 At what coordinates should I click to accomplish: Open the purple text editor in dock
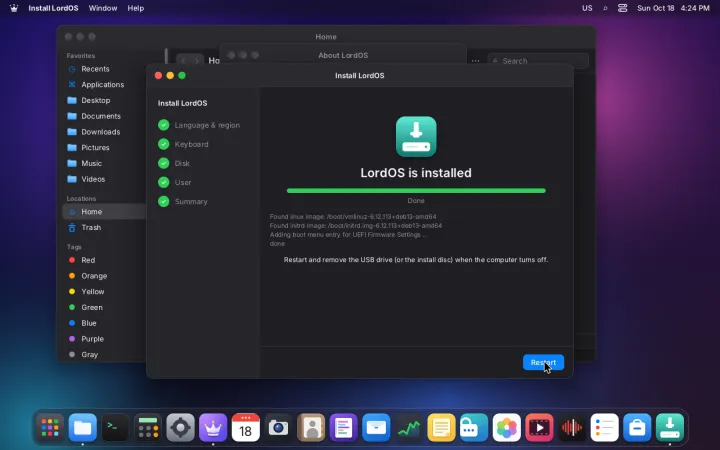(x=343, y=428)
